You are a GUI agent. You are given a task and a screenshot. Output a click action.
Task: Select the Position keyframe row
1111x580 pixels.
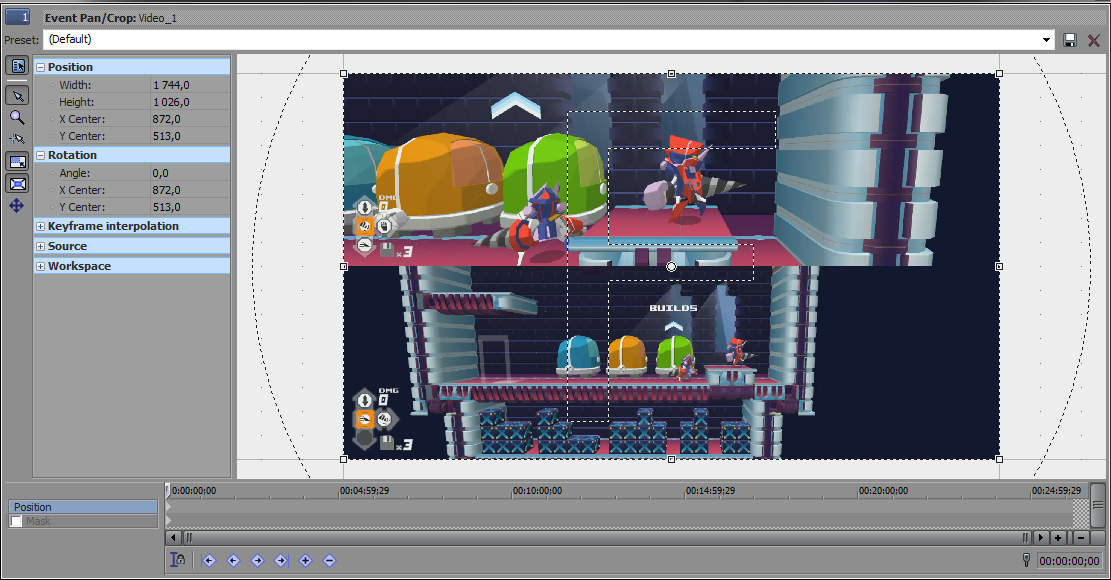[x=83, y=507]
